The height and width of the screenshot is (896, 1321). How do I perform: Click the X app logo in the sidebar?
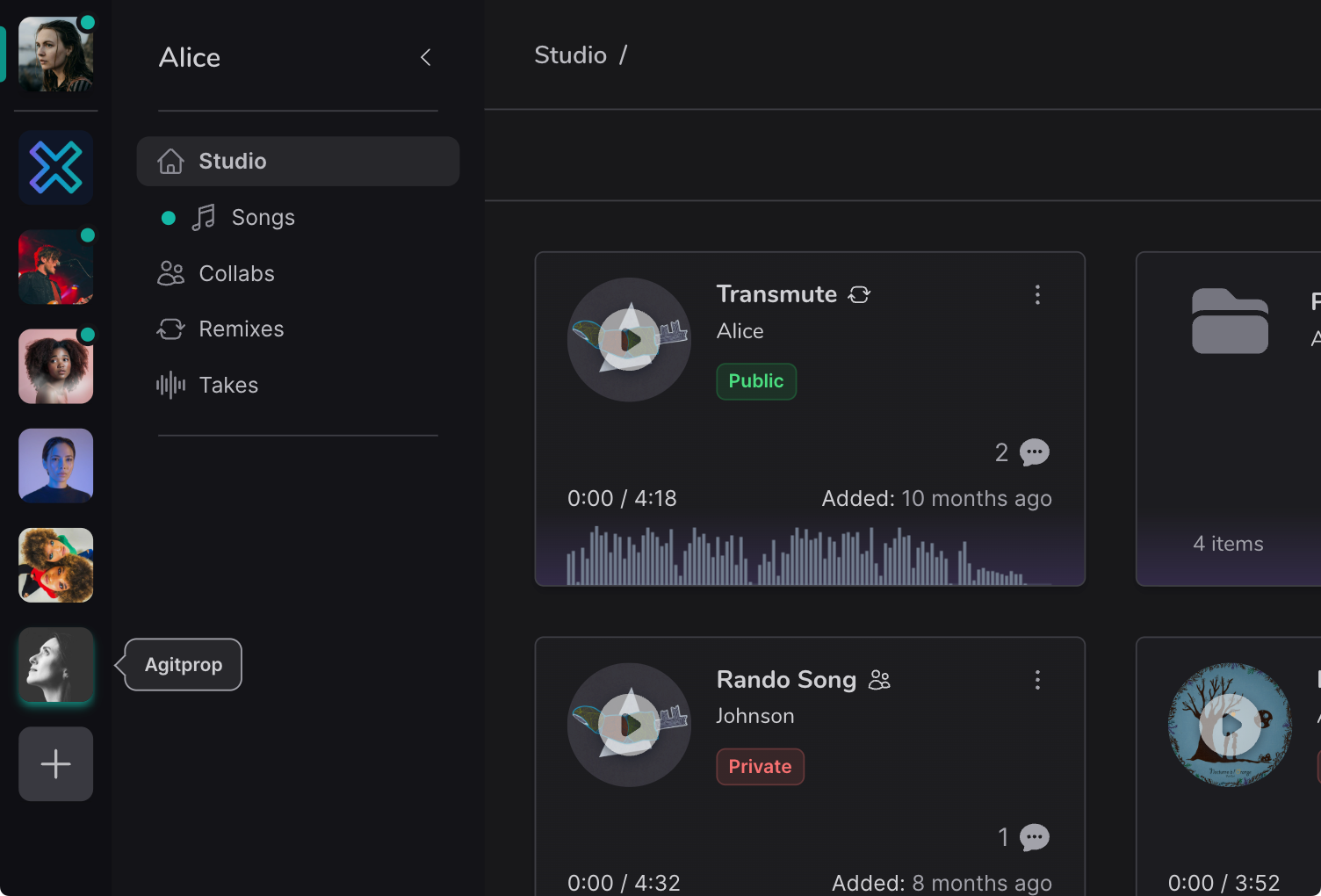[55, 167]
